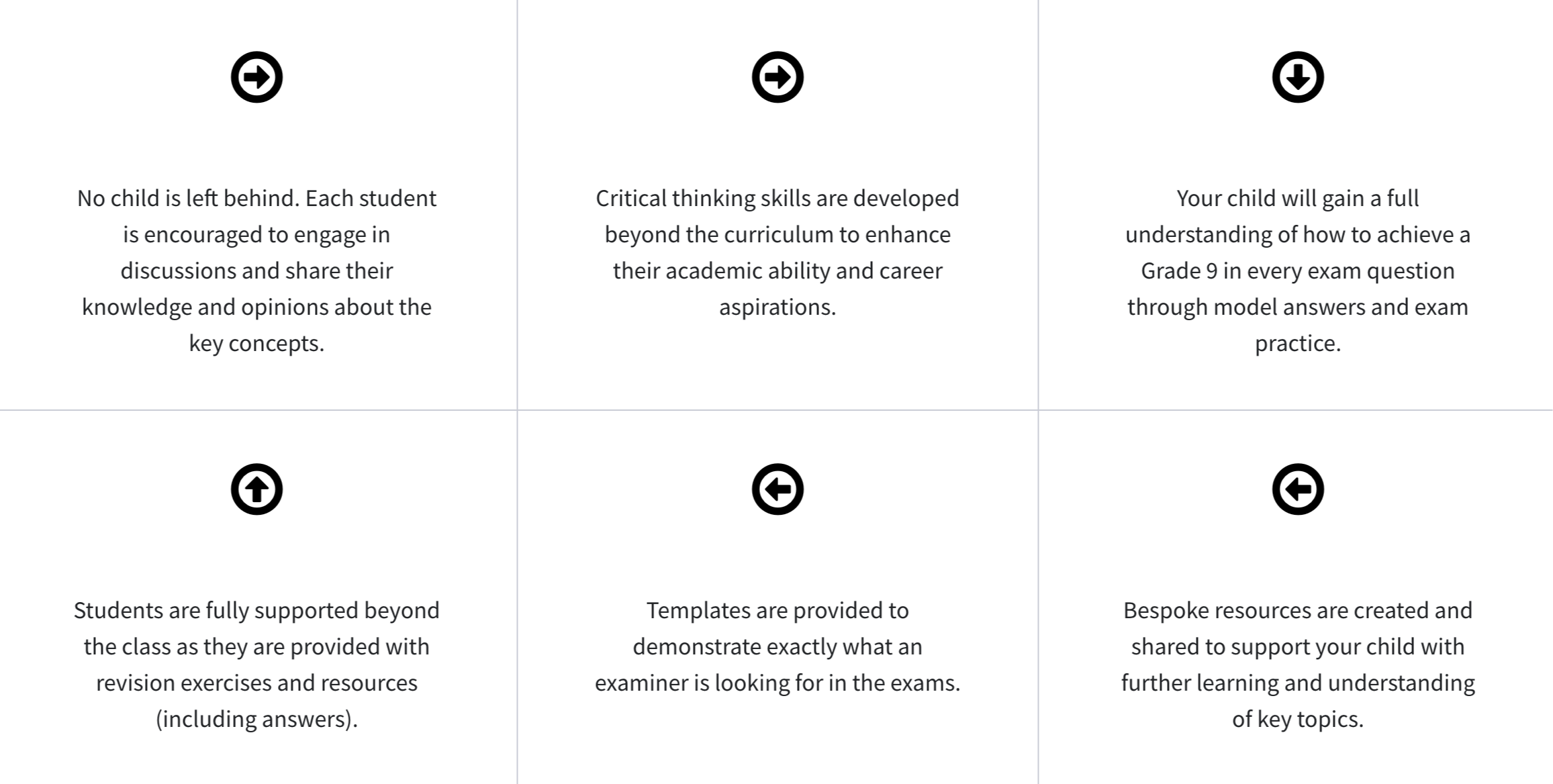Viewport: 1553px width, 784px height.
Task: Click 'knowledge and opinions about the' line
Action: [x=256, y=307]
